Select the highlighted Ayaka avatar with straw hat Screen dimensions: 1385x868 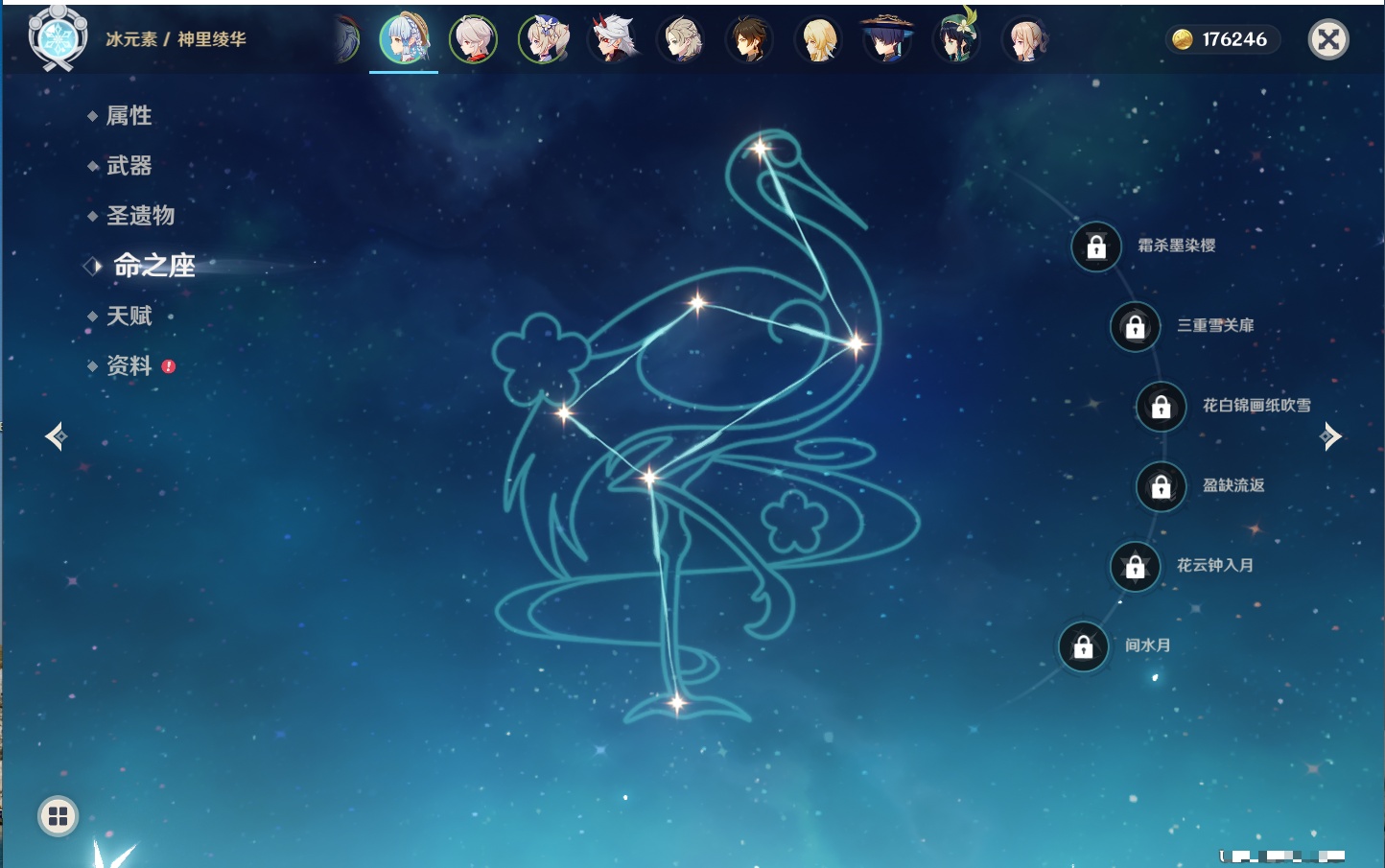click(404, 38)
